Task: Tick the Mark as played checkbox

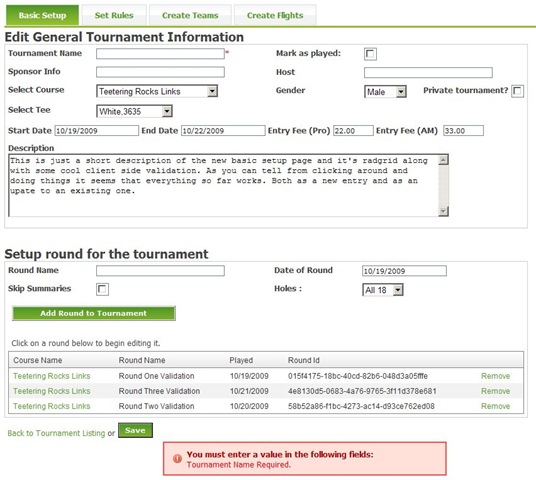Action: click(x=370, y=54)
